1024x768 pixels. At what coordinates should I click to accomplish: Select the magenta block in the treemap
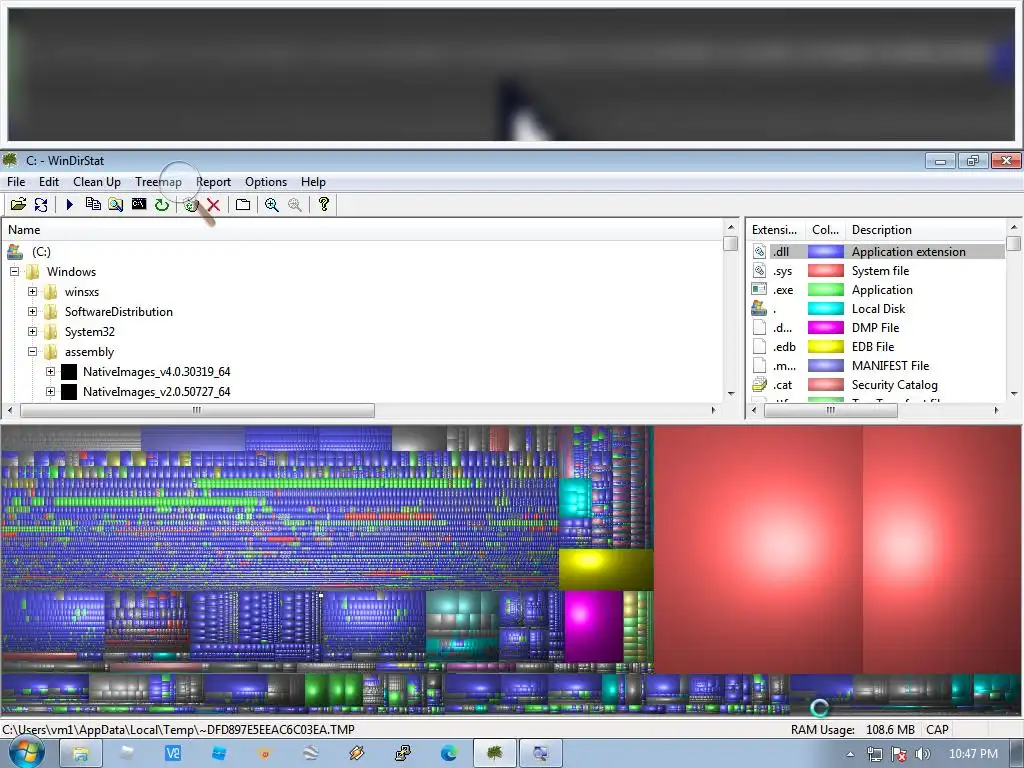click(x=593, y=626)
